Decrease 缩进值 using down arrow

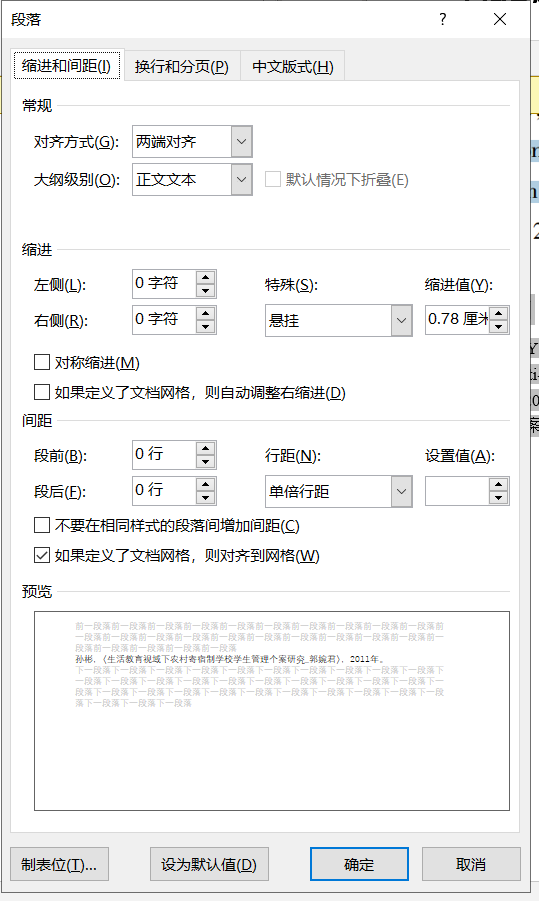(499, 327)
